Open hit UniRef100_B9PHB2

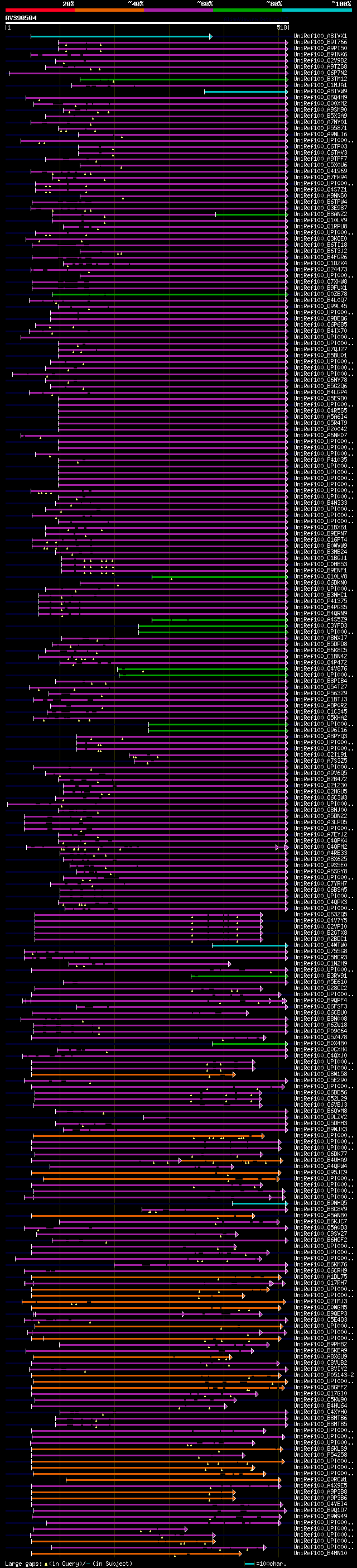320,1344
